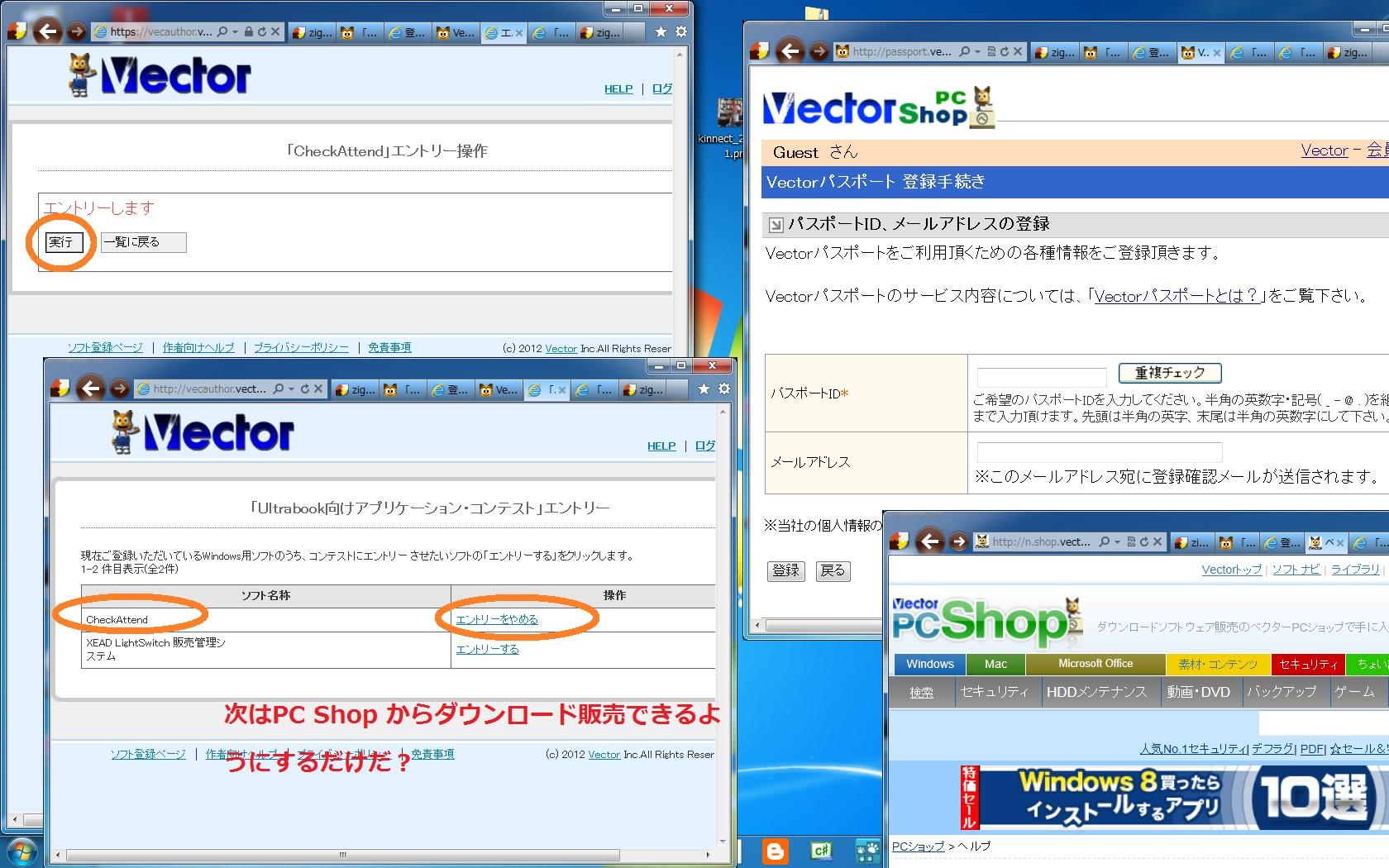This screenshot has height=868, width=1389.
Task: Expand the address dropdown in the PC Shop window
Action: (x=1117, y=542)
